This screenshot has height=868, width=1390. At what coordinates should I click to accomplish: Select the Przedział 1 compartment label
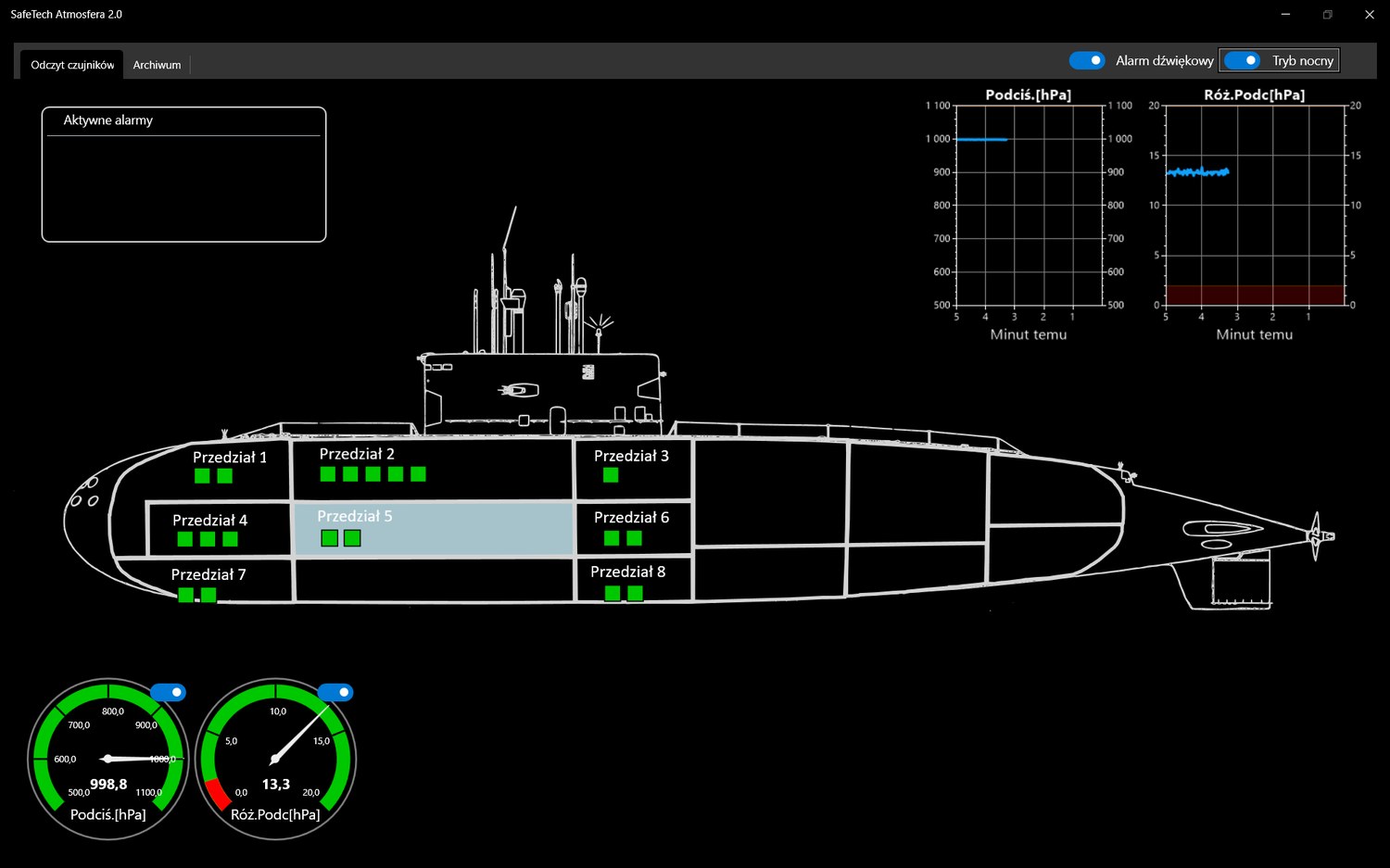pyautogui.click(x=230, y=457)
